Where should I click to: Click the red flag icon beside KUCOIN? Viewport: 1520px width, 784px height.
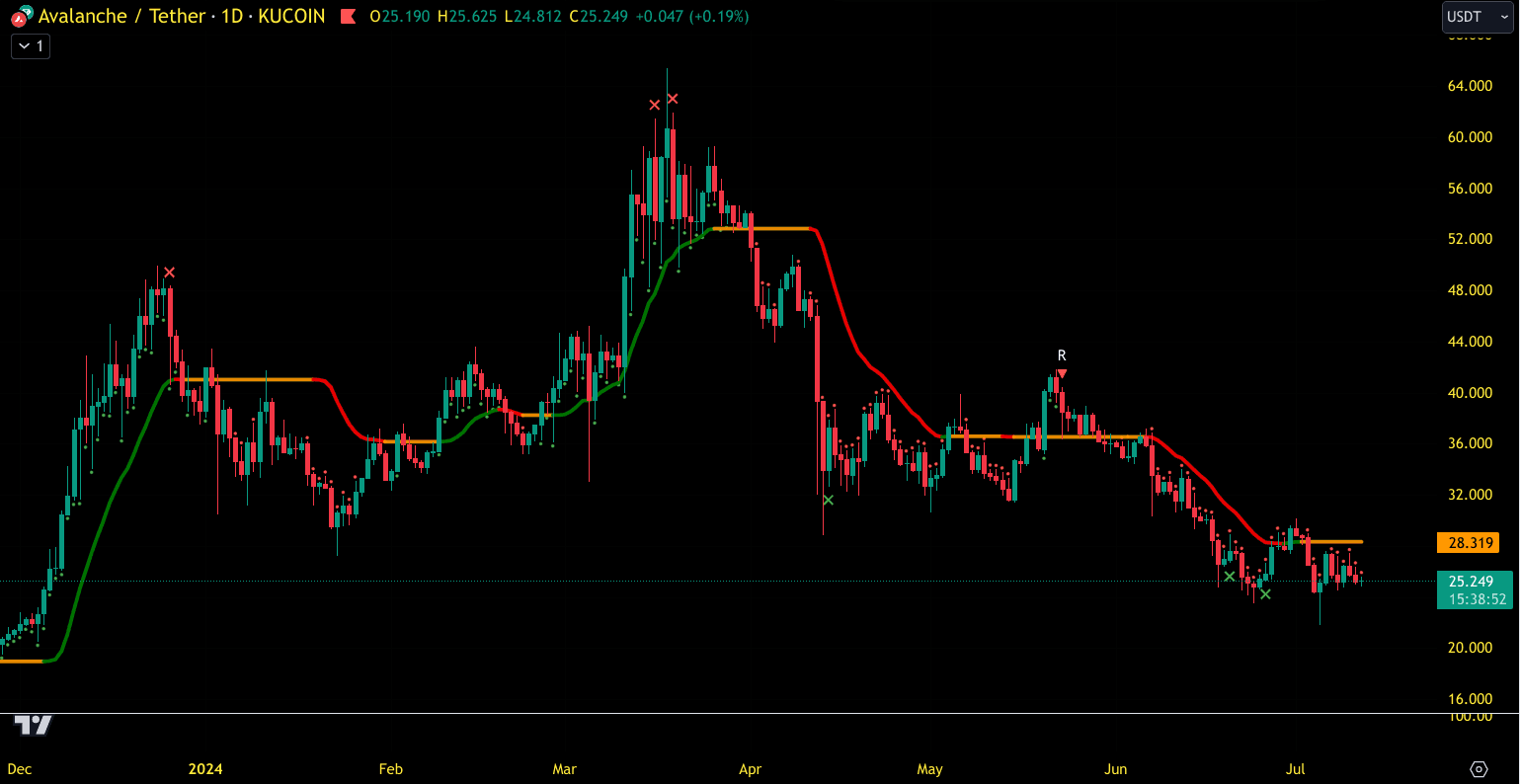pos(348,17)
